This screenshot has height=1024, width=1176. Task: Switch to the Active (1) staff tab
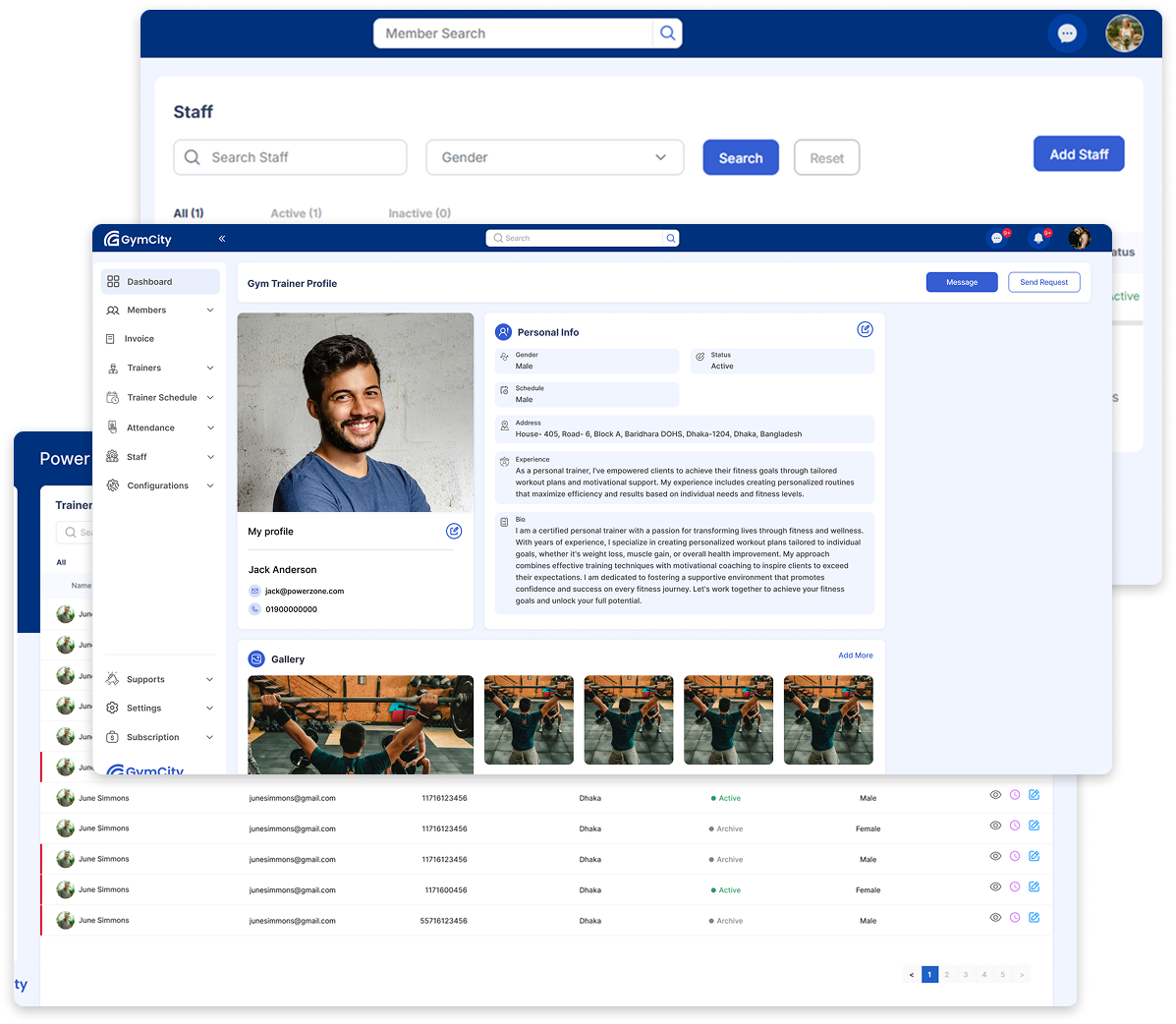(297, 213)
